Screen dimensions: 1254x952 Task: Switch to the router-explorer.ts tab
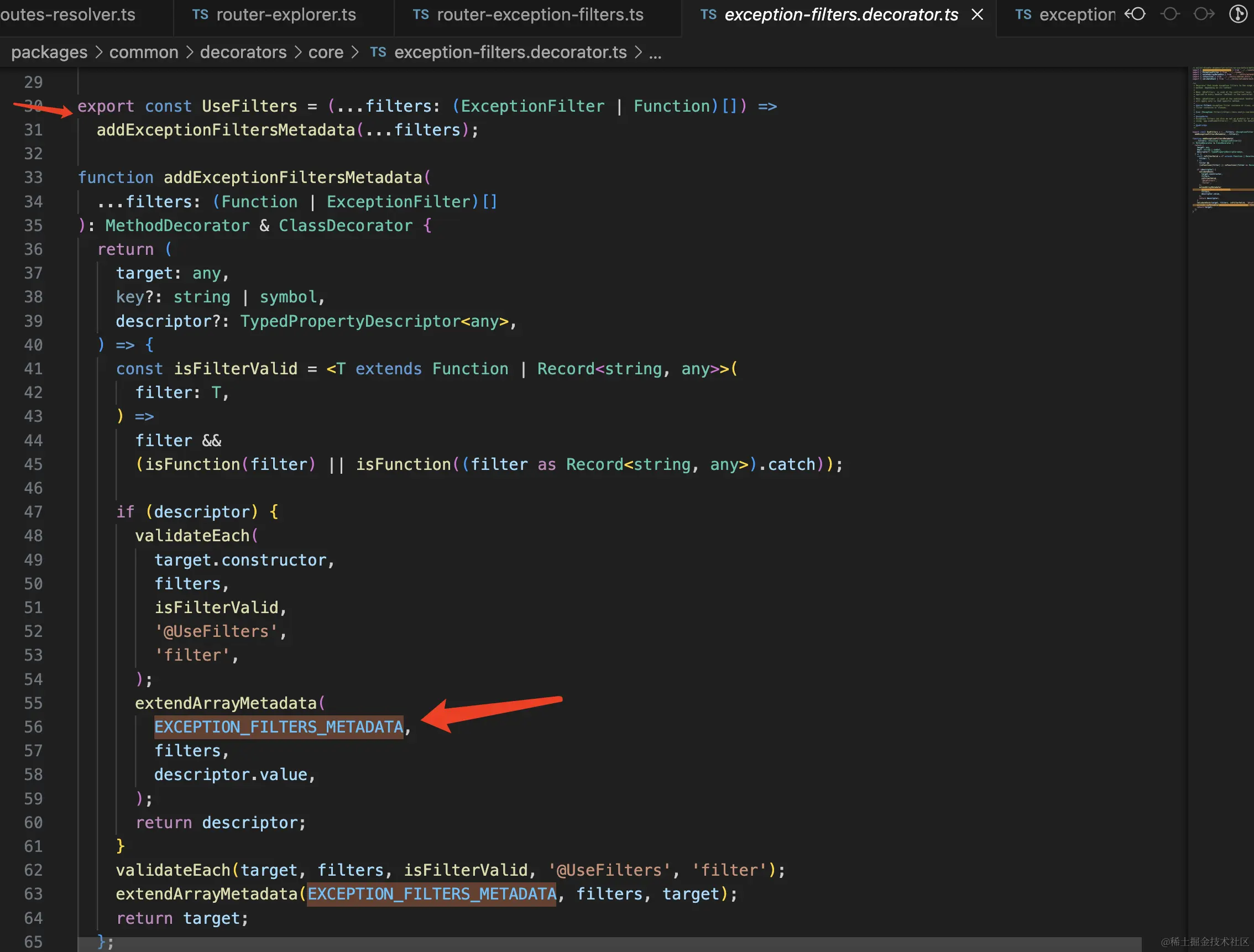click(x=284, y=15)
